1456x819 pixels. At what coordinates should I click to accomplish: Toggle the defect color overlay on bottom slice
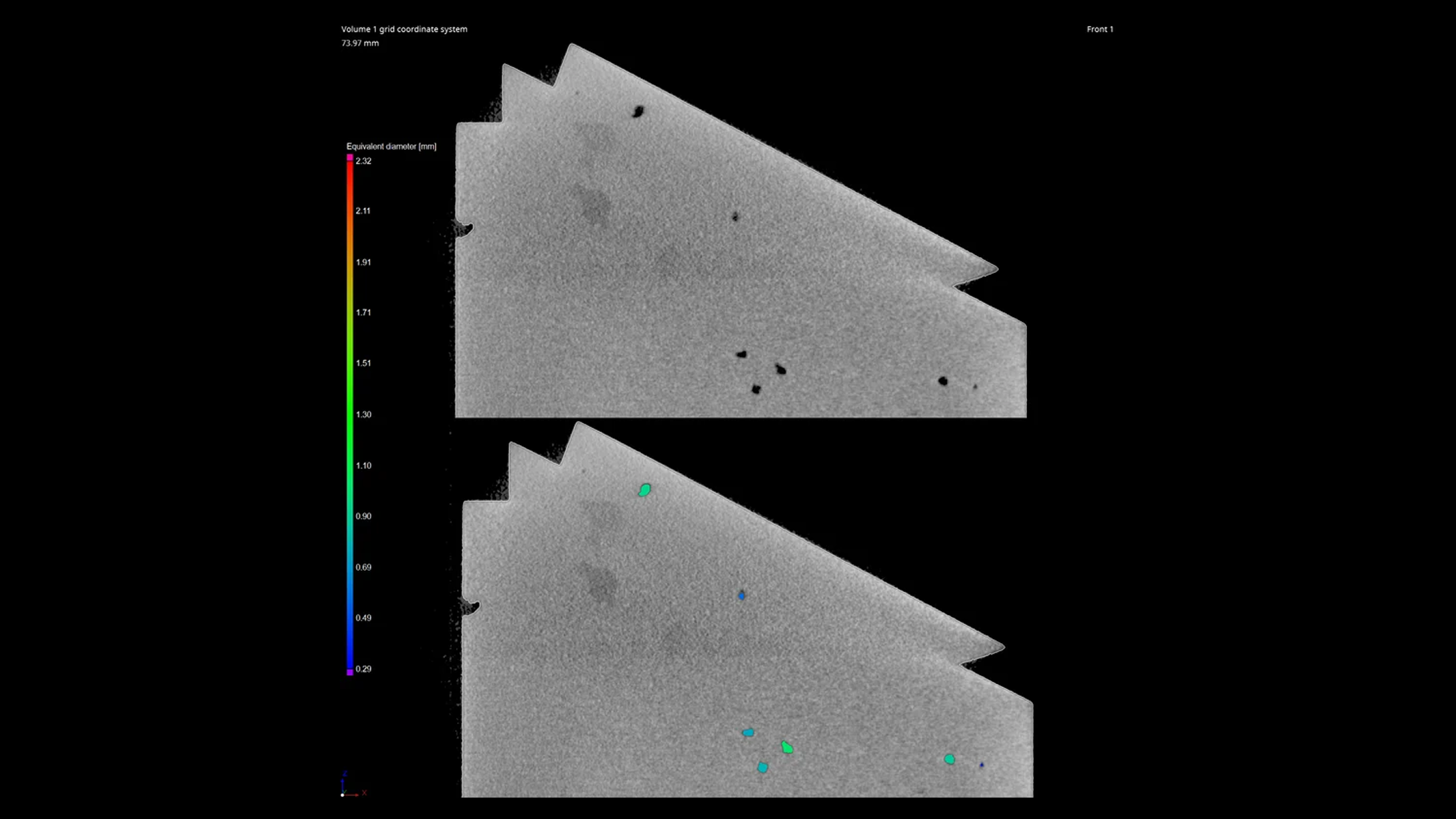[786, 747]
